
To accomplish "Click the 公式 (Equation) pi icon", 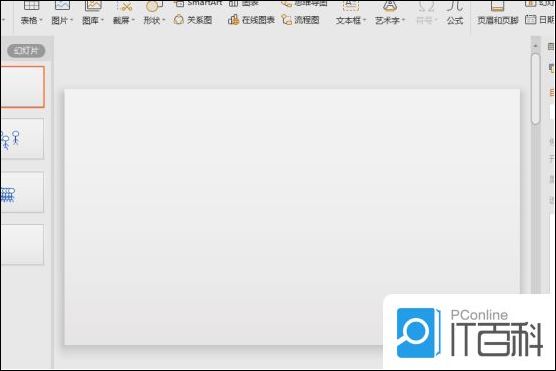I will pyautogui.click(x=455, y=5).
